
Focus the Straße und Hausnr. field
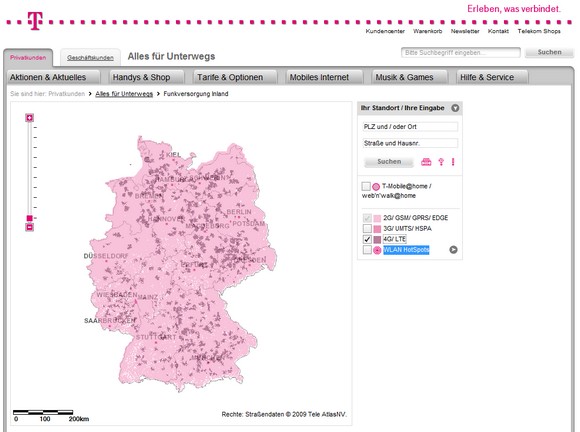[x=410, y=143]
